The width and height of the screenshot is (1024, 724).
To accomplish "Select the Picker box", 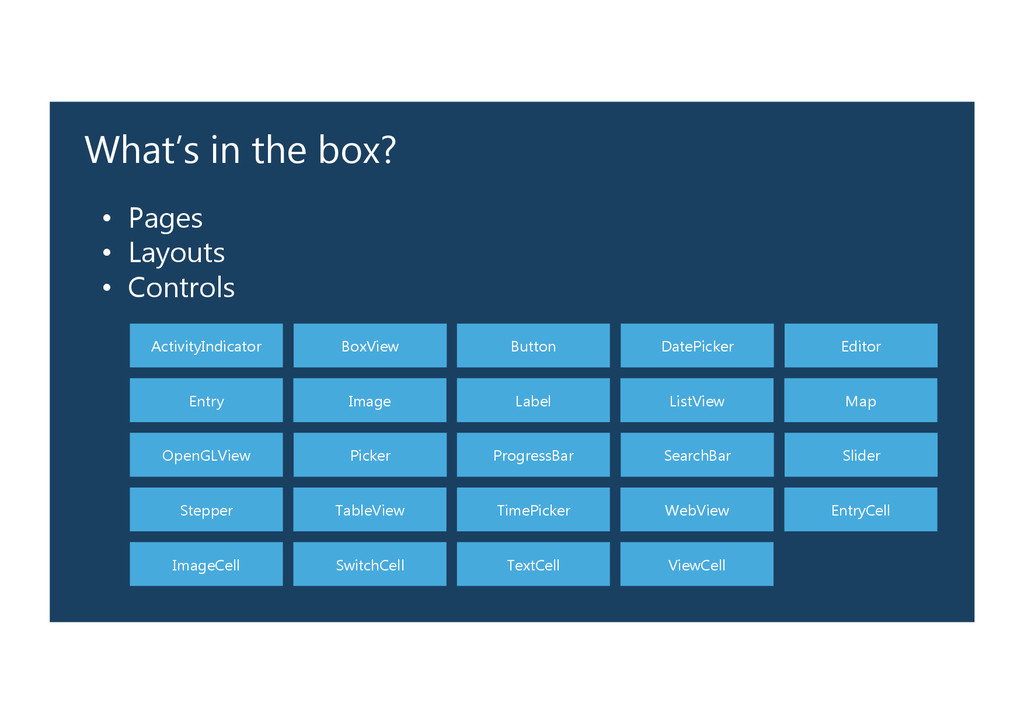I will tap(370, 454).
